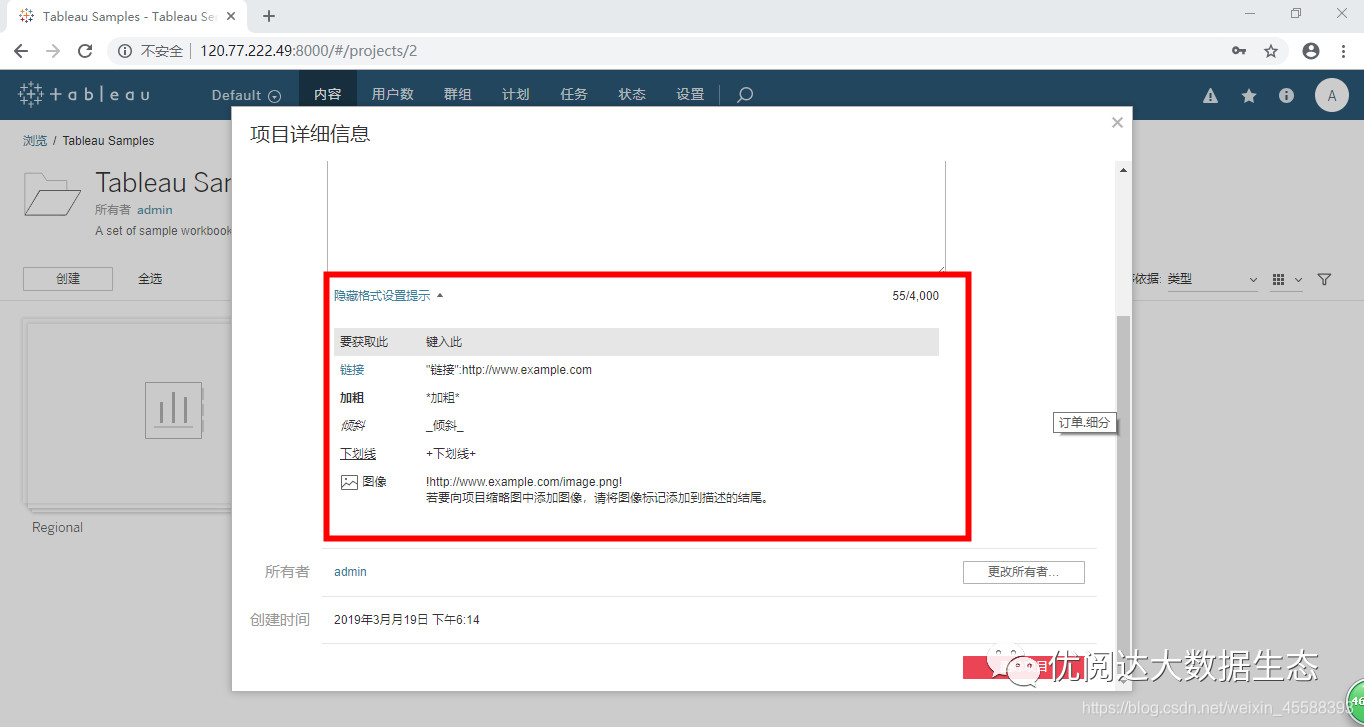
Task: Open the 群组 nav tab
Action: click(458, 95)
